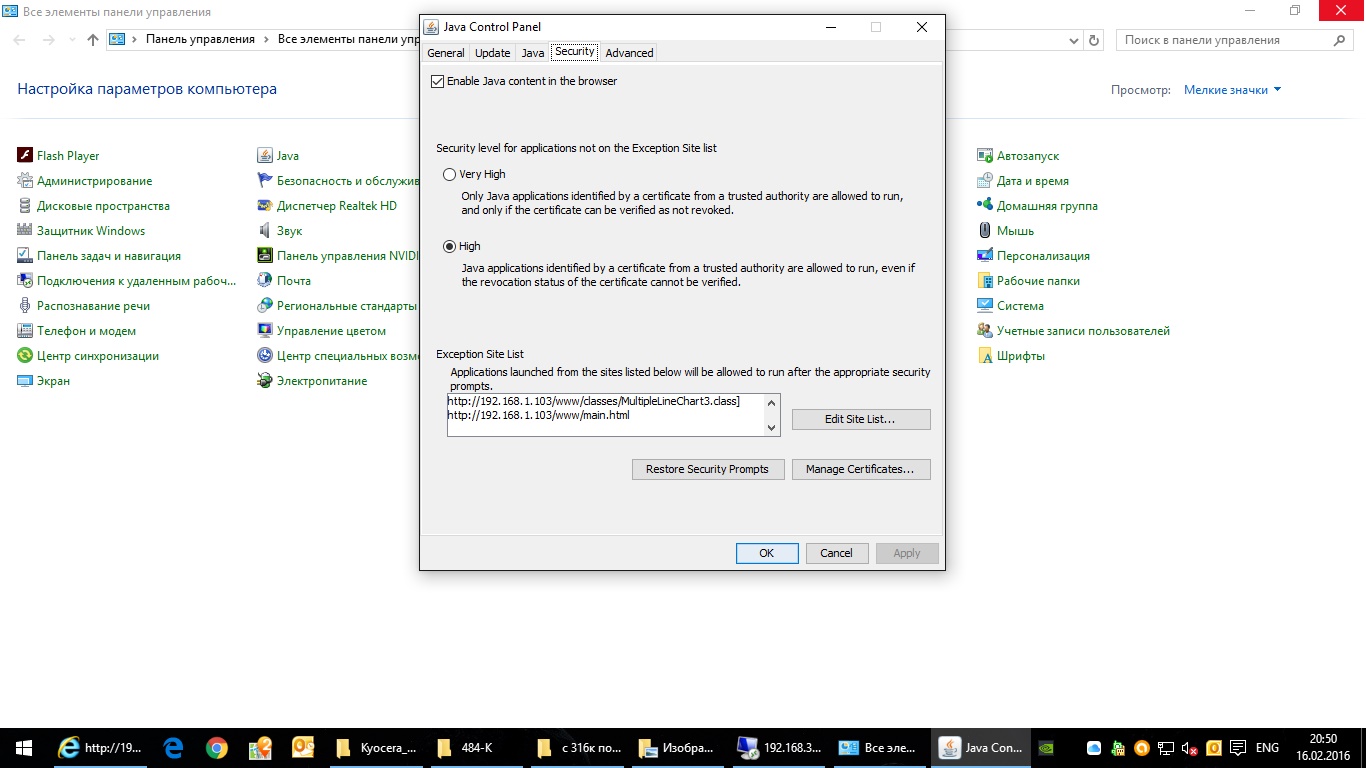Click the Windows Start button

coord(23,747)
